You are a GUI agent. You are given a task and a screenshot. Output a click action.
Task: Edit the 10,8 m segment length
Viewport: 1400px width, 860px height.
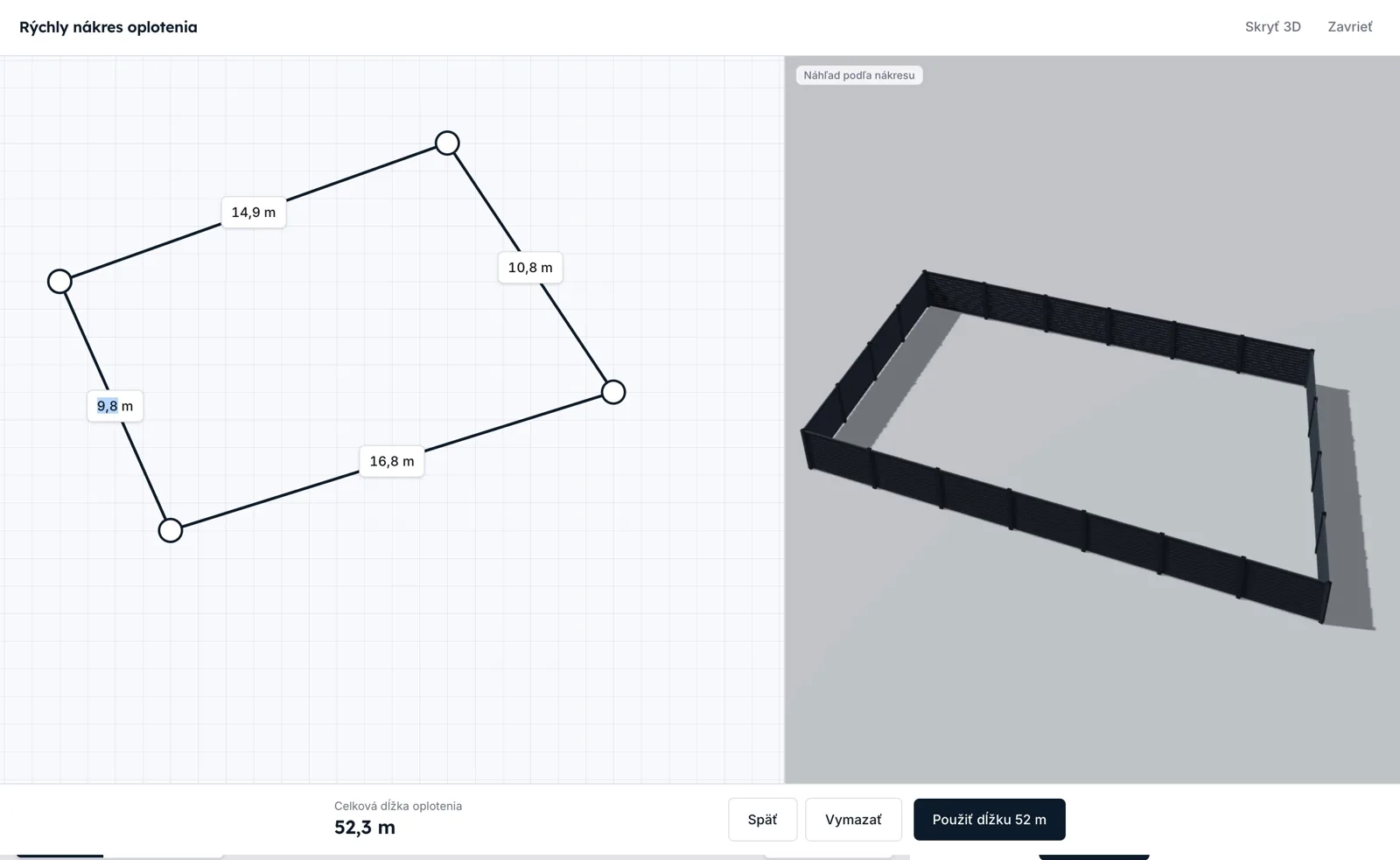(x=530, y=268)
